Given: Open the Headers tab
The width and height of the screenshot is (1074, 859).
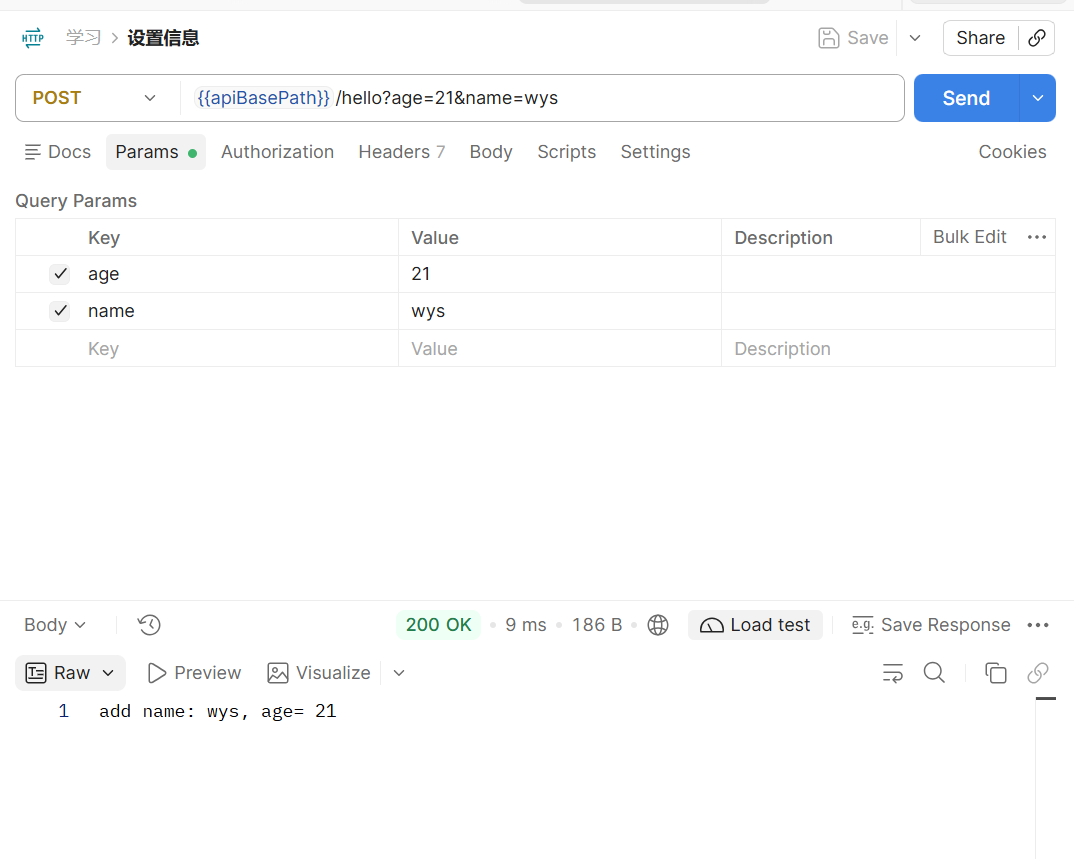Looking at the screenshot, I should [401, 152].
